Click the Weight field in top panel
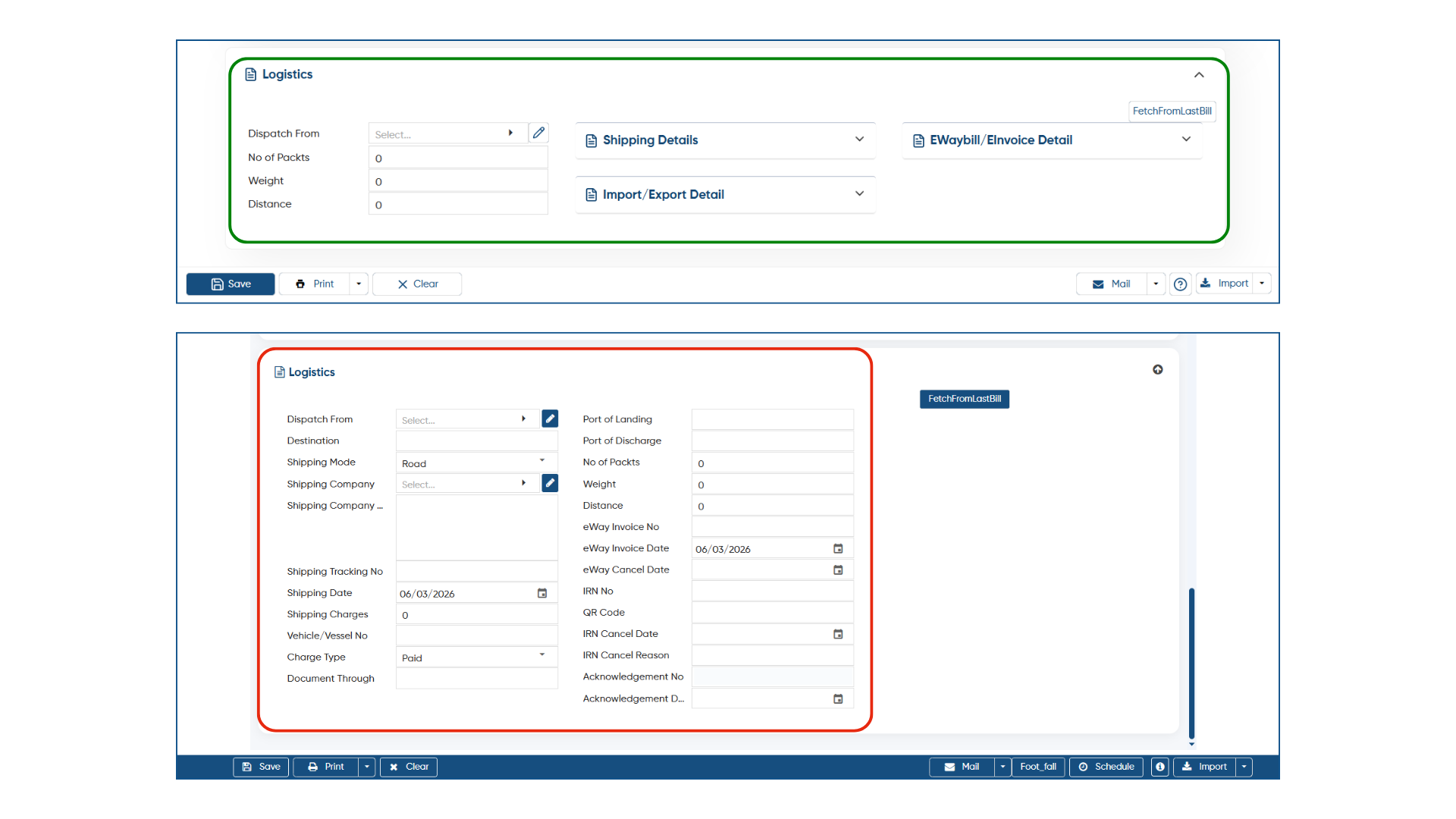The image size is (1456, 819). point(458,181)
